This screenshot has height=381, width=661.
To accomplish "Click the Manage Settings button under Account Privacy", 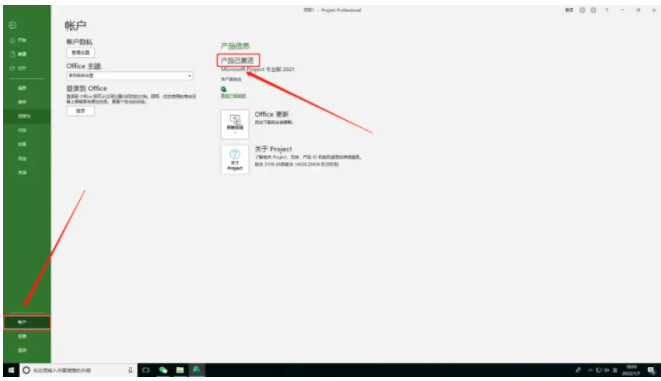I will [x=81, y=53].
